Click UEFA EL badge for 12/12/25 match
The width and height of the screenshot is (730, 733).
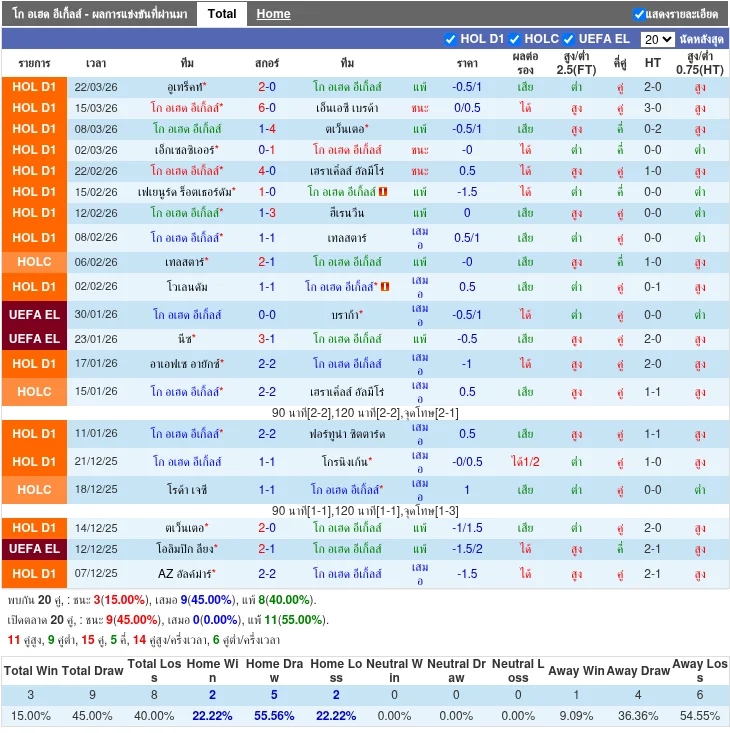point(34,549)
